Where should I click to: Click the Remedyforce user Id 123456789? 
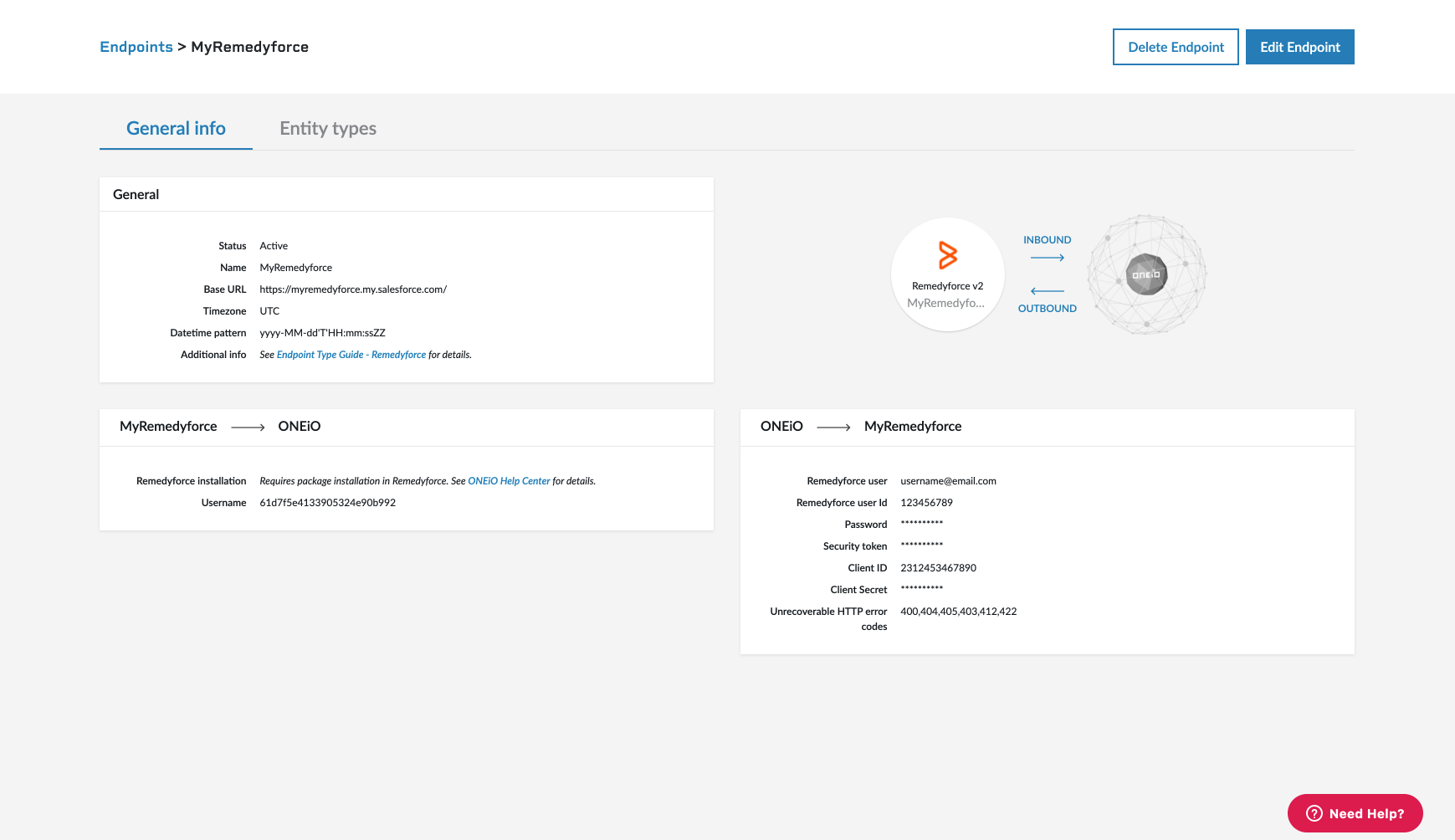(926, 503)
